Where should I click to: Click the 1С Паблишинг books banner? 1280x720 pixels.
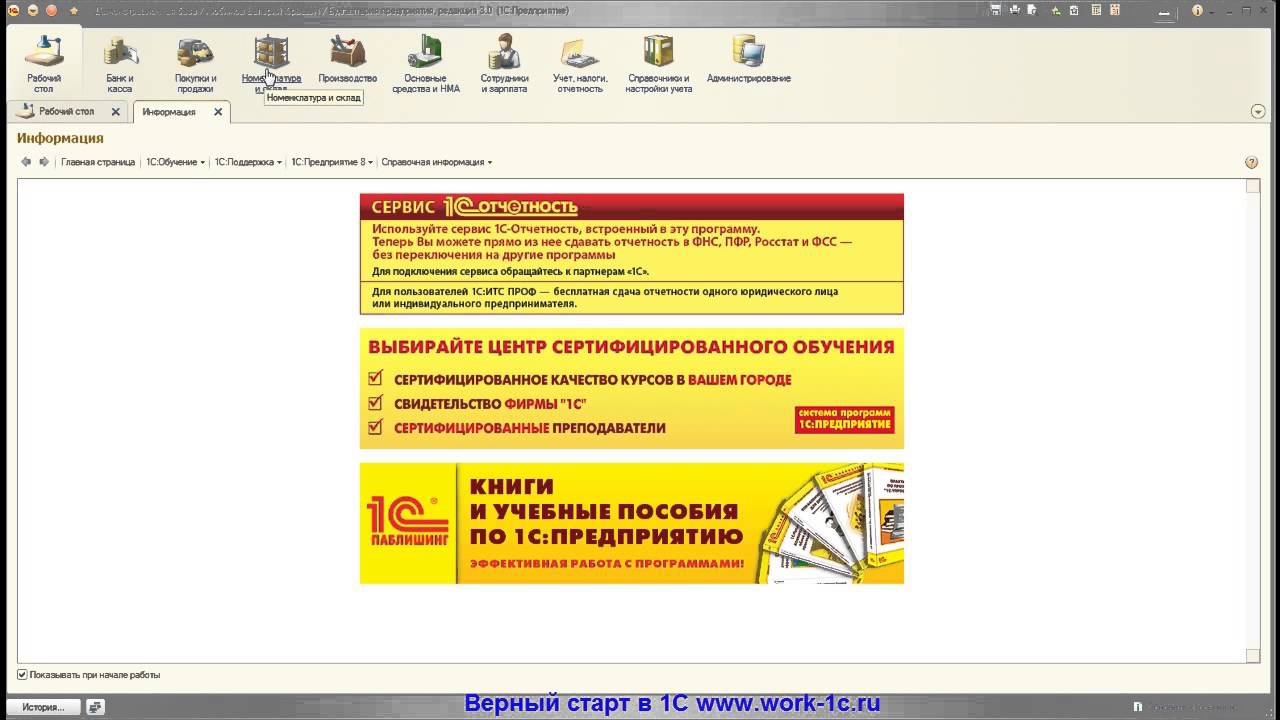[632, 523]
